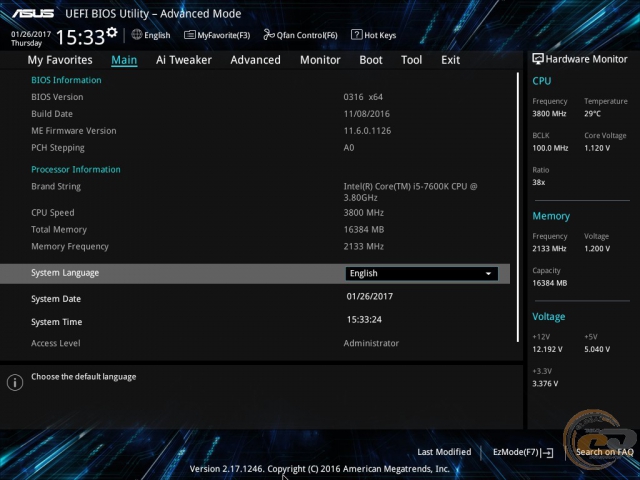The height and width of the screenshot is (480, 640).
Task: Click the main panel vertical scrollbar
Action: pyautogui.click(x=518, y=207)
